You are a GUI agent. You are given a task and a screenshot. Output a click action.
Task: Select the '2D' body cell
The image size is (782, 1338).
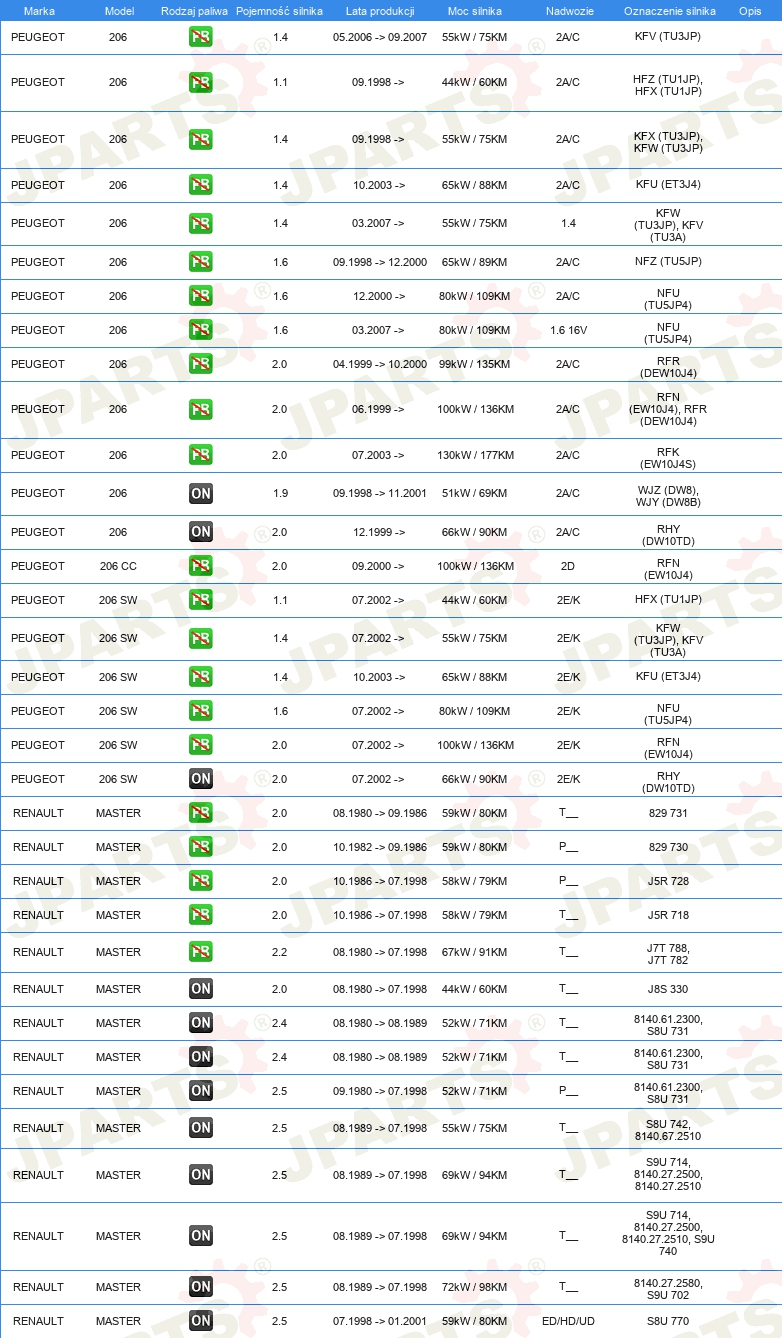[568, 567]
